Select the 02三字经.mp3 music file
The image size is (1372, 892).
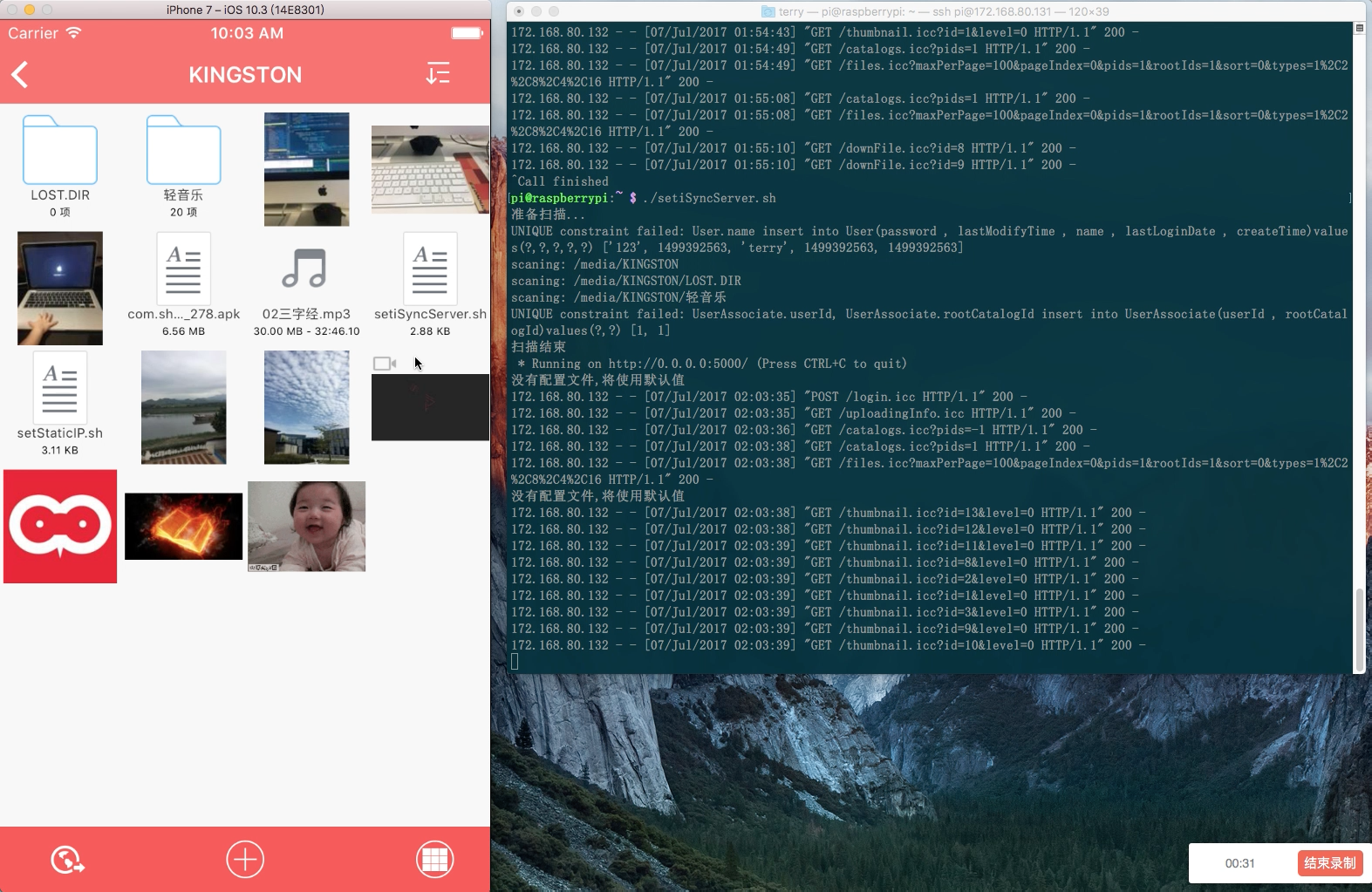tap(304, 269)
